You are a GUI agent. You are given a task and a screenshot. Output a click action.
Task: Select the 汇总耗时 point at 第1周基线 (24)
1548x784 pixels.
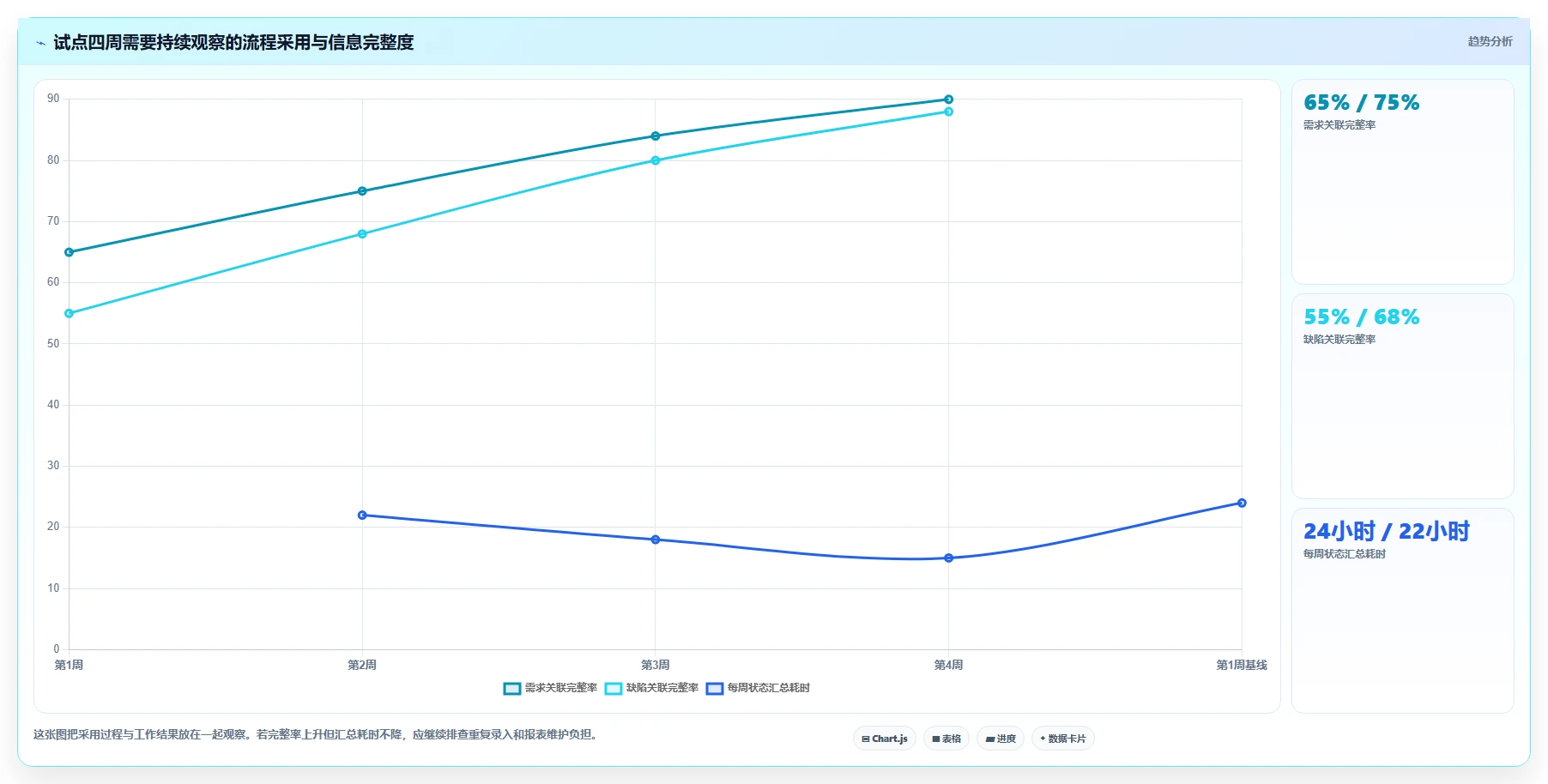pos(1242,503)
